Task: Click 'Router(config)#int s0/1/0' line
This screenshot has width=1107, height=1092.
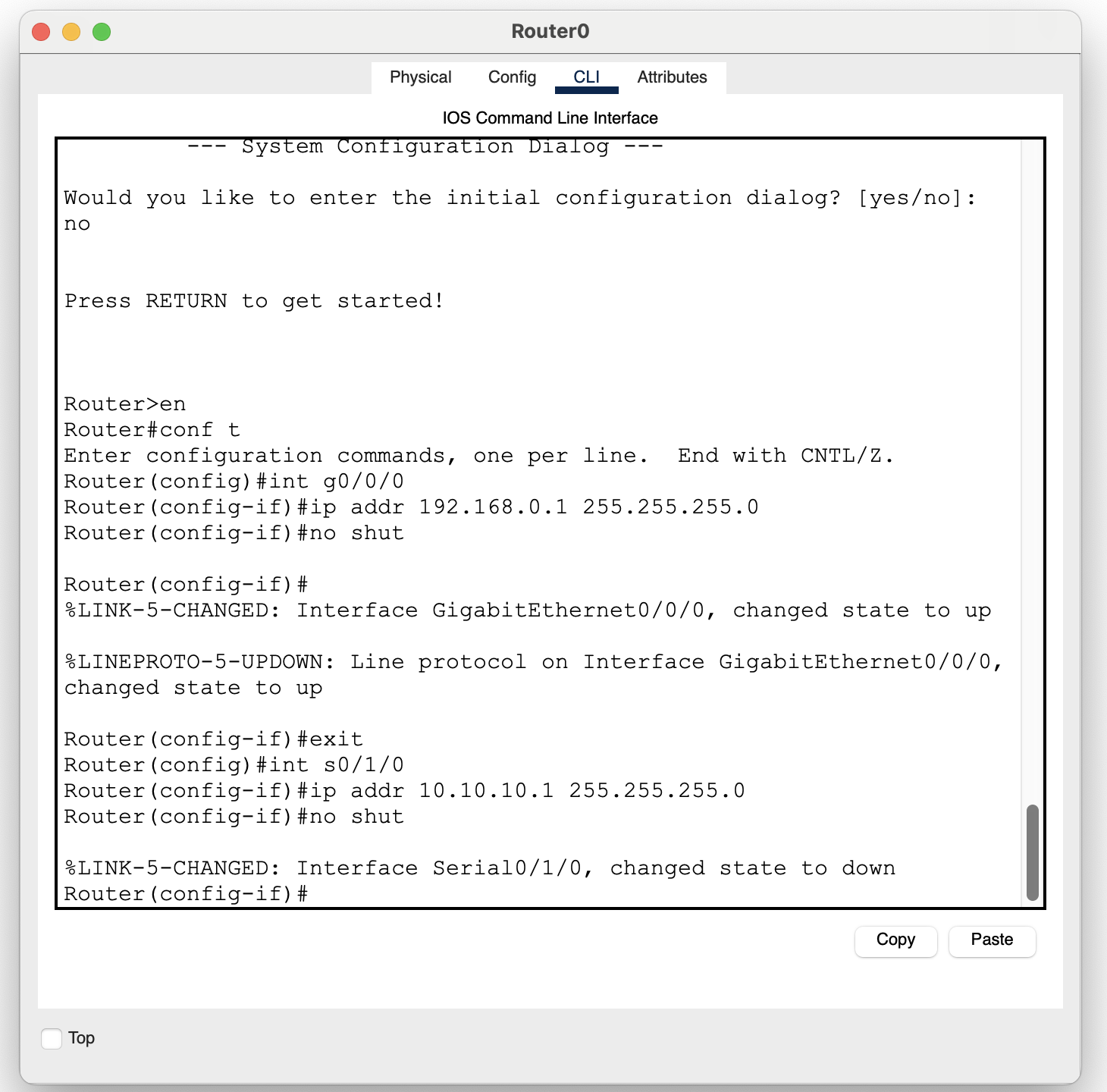Action: click(234, 764)
